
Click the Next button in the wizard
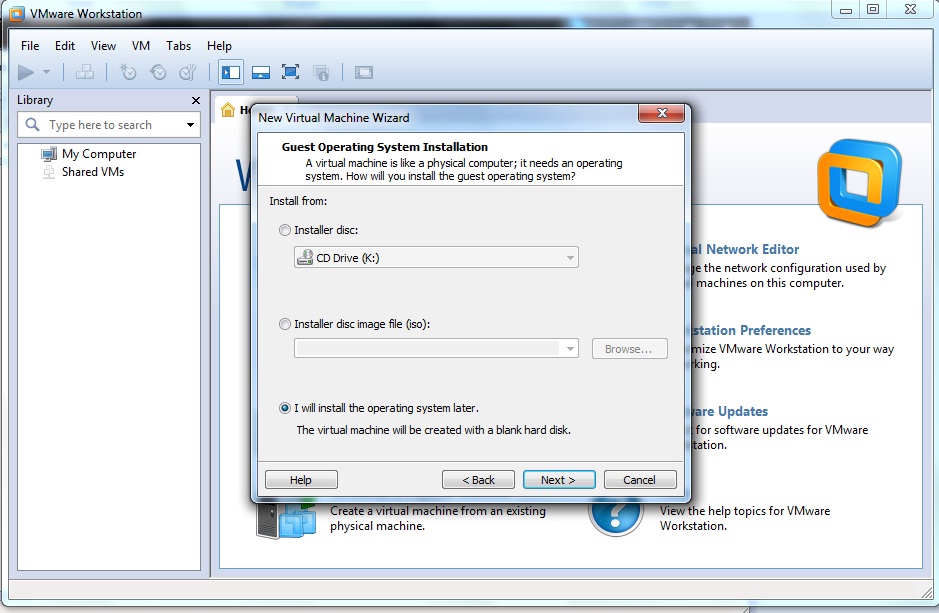pyautogui.click(x=558, y=479)
